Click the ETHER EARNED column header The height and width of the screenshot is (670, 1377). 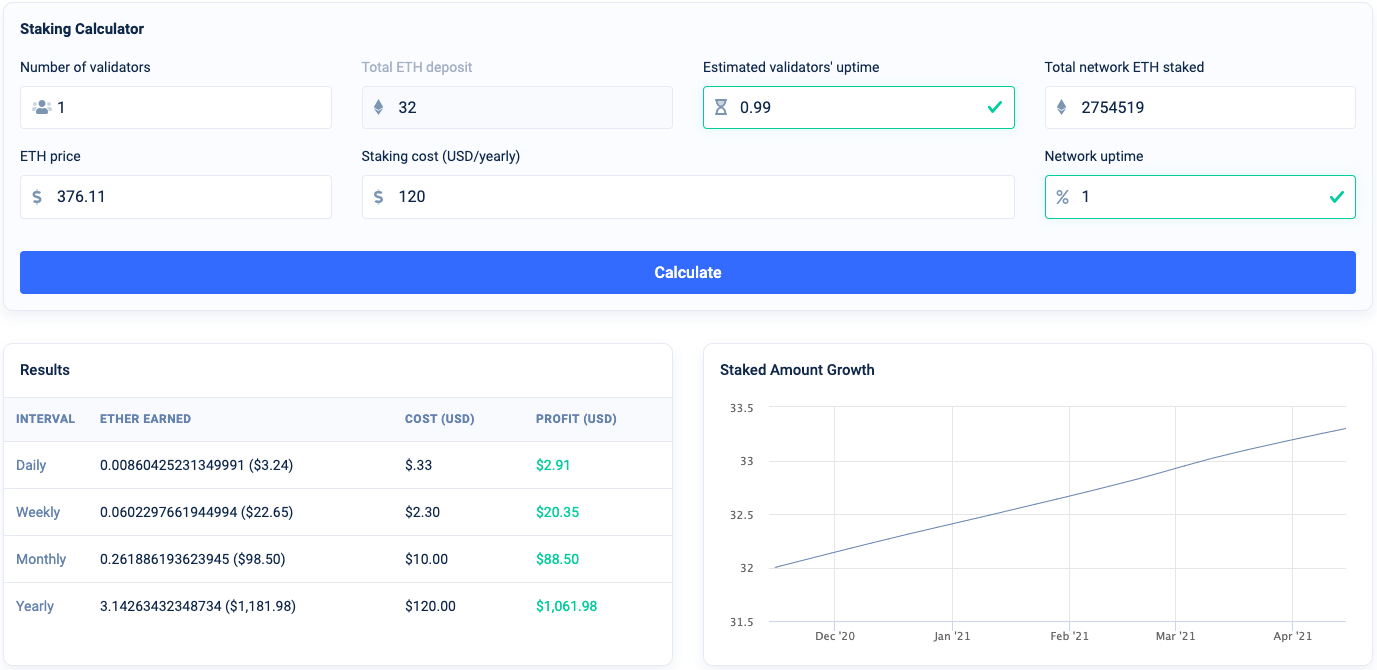pos(145,419)
